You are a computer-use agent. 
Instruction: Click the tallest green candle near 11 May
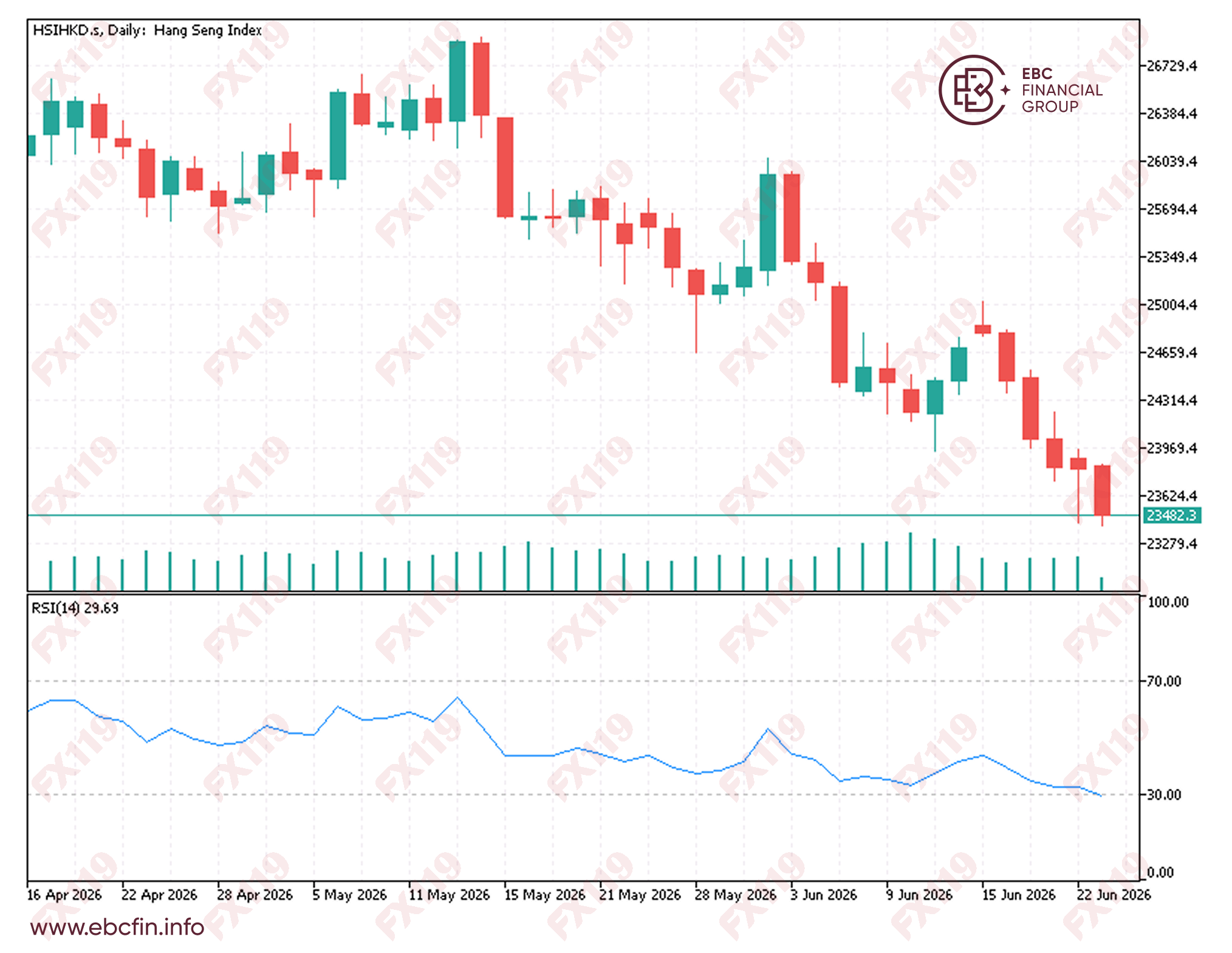[457, 81]
